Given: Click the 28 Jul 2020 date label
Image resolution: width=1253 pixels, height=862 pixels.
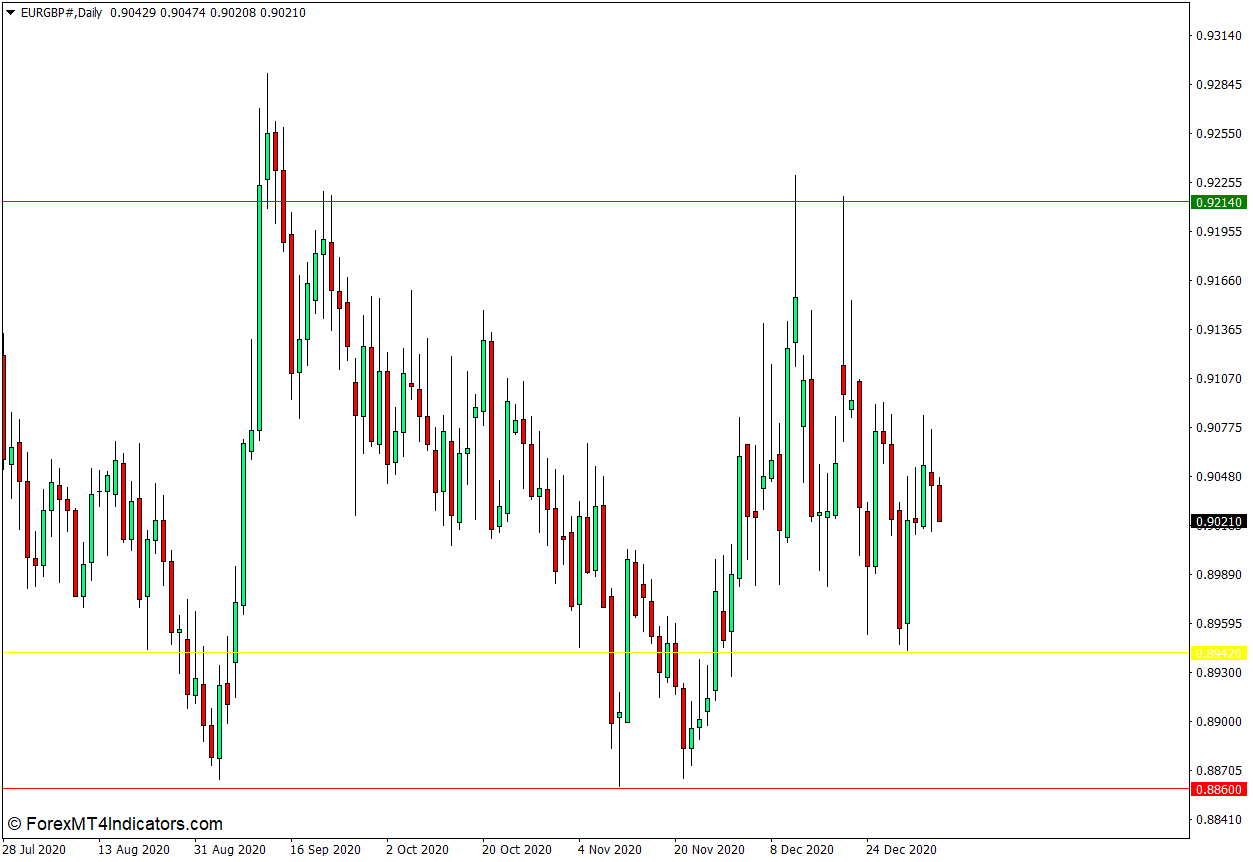Looking at the screenshot, I should click(x=34, y=850).
